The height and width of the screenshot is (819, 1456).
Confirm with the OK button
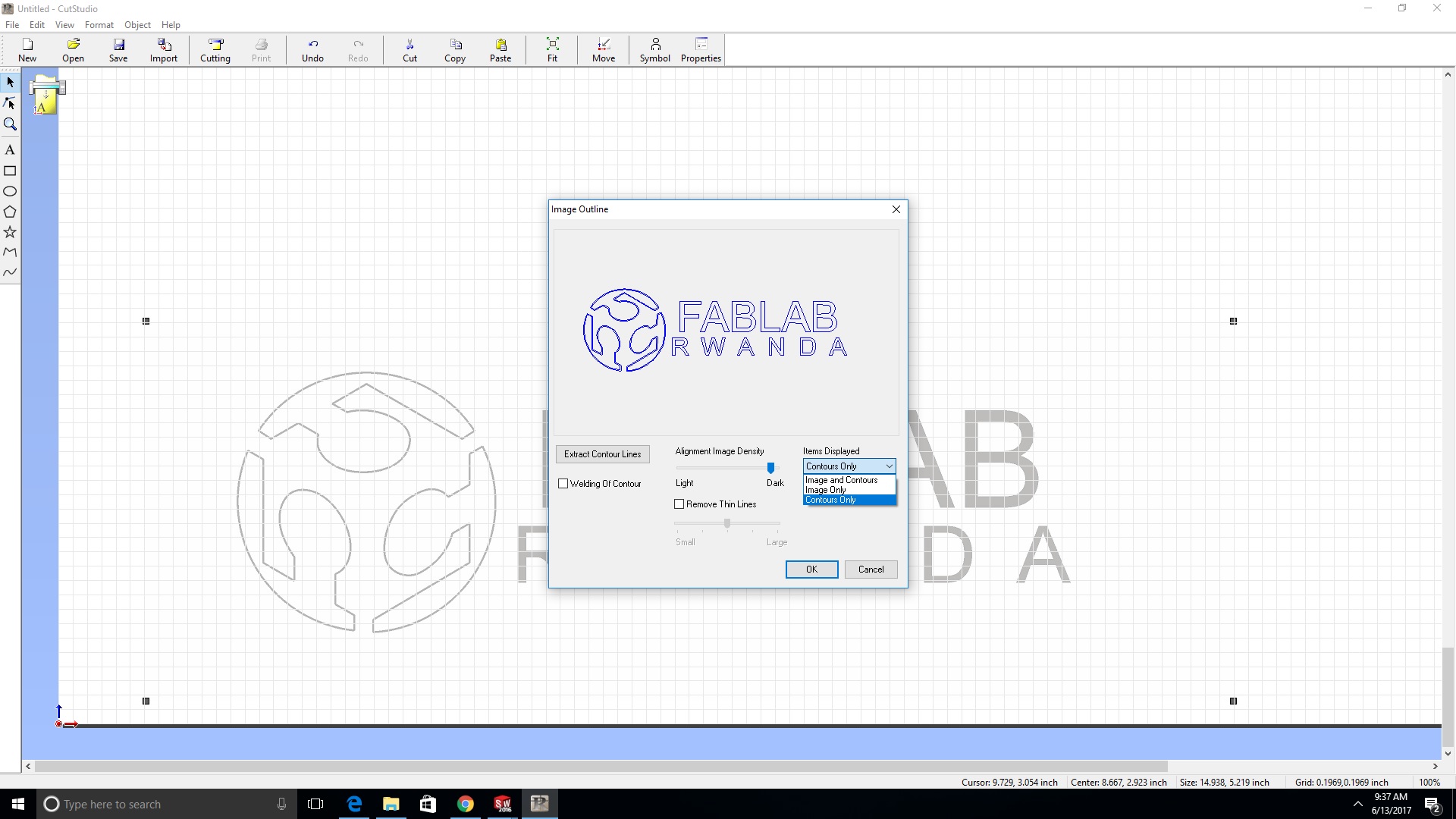click(x=811, y=570)
